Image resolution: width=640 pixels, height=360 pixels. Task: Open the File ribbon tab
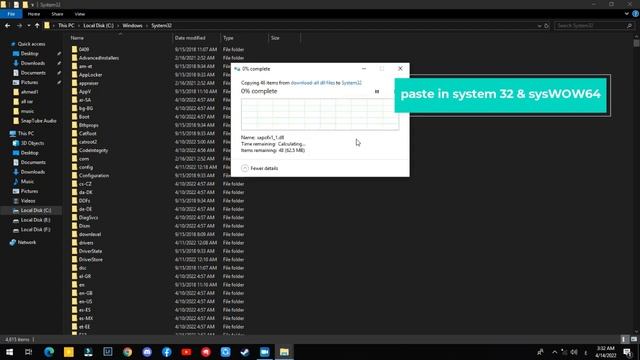pyautogui.click(x=11, y=14)
